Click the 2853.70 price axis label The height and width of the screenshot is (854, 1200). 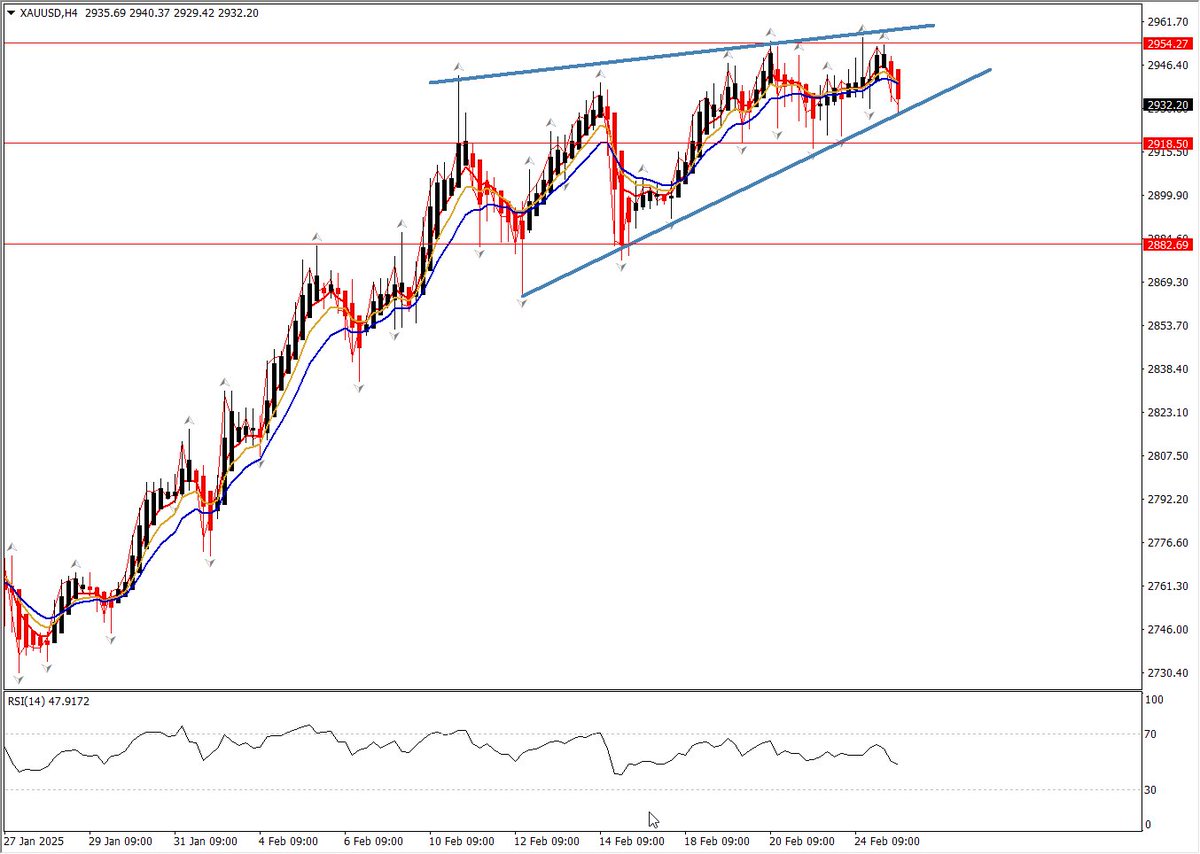pyautogui.click(x=1166, y=326)
